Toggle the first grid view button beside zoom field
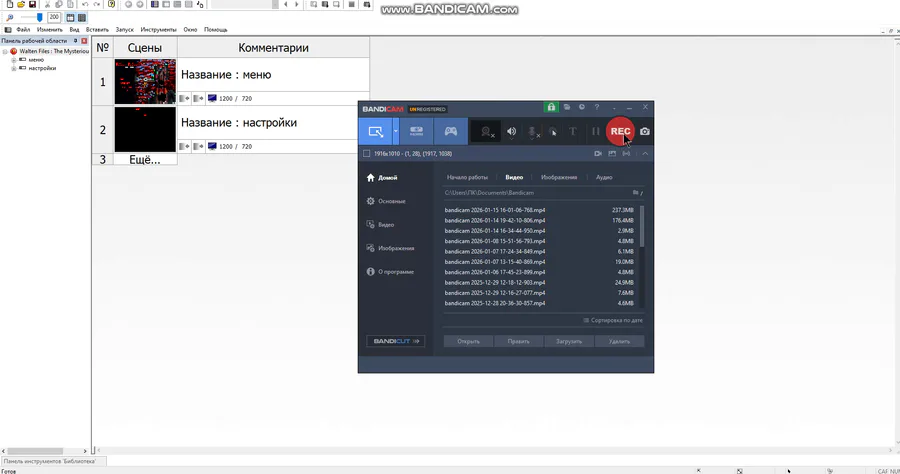This screenshot has width=900, height=474. pos(70,17)
